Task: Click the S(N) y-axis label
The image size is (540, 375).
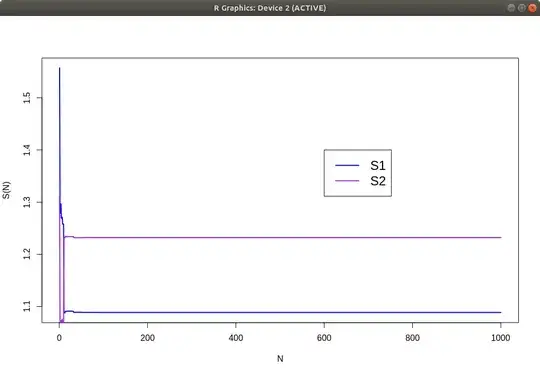Action: (6, 190)
